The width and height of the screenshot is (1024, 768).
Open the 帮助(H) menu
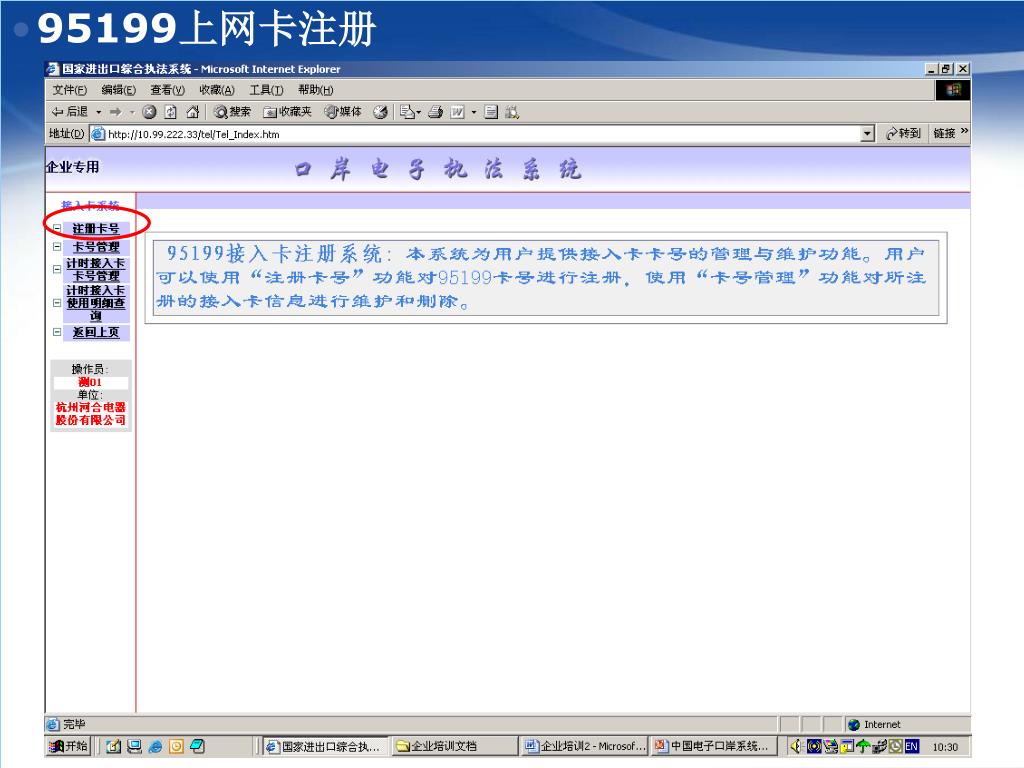pyautogui.click(x=315, y=89)
